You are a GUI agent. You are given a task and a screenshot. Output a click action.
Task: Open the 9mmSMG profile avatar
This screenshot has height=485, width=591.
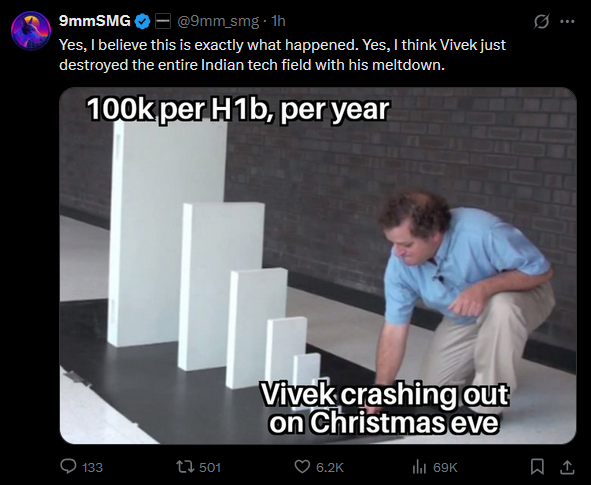click(31, 31)
